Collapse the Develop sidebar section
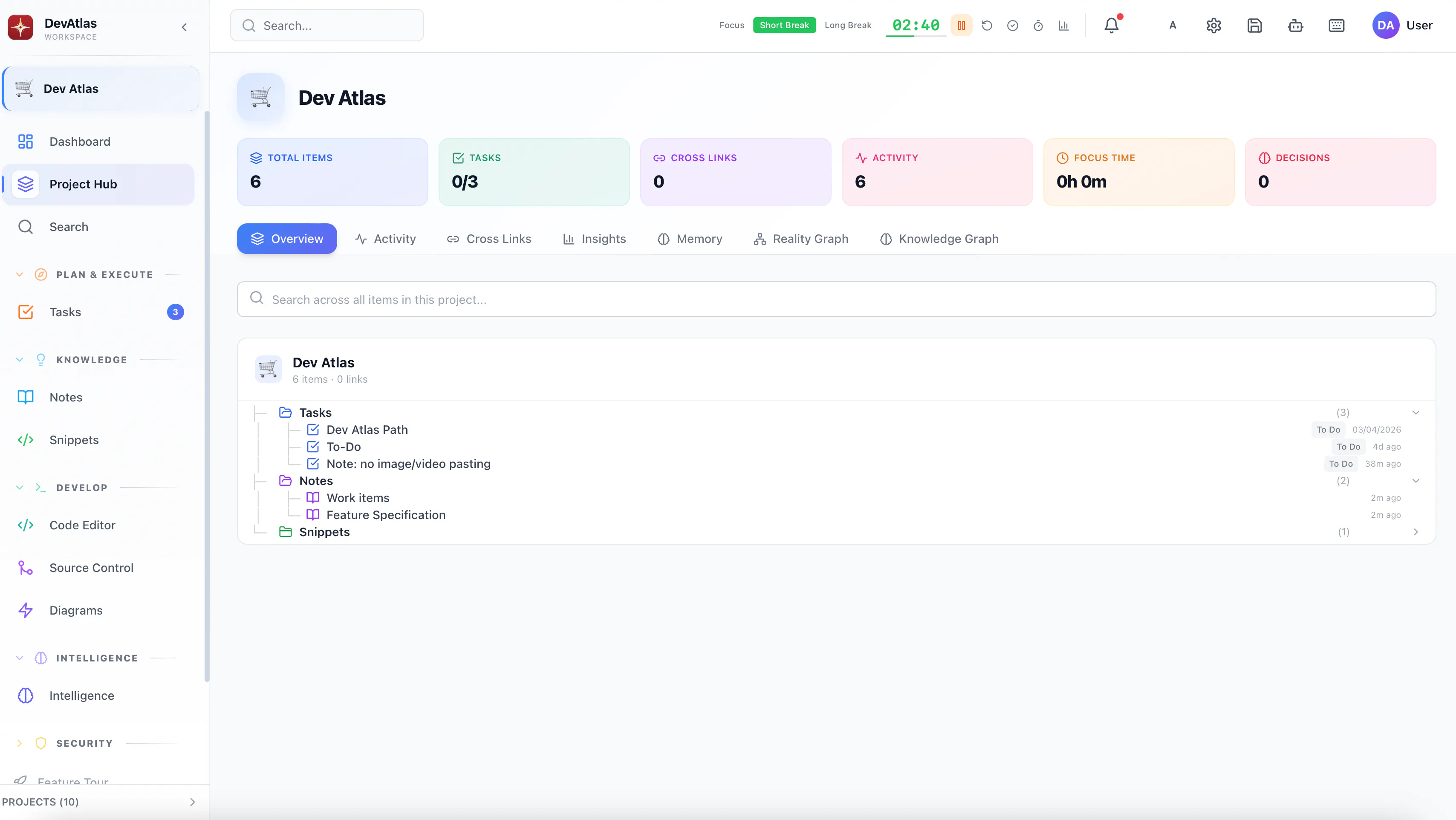1456x820 pixels. [x=20, y=488]
